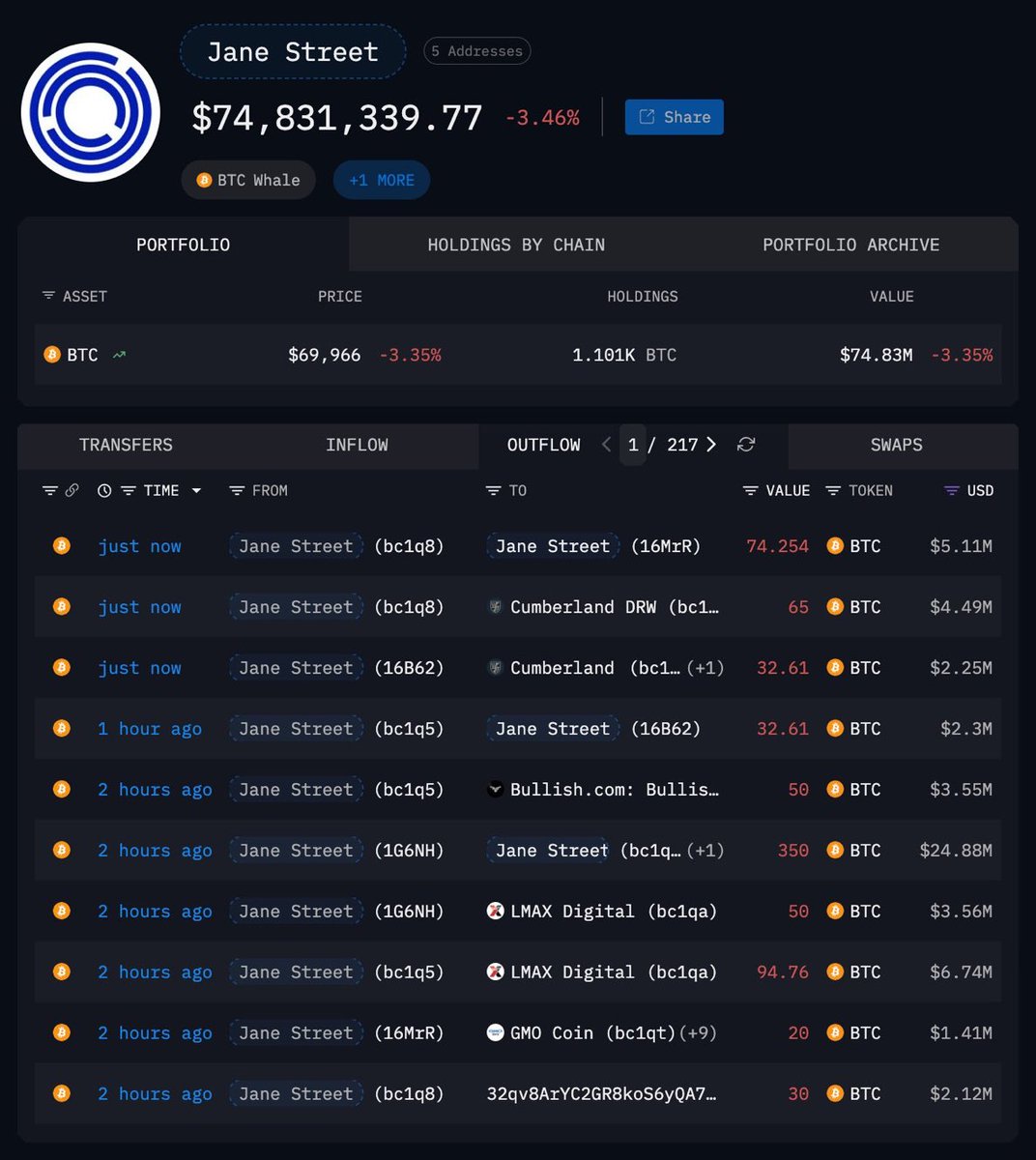Open the SWAPS tab
The height and width of the screenshot is (1160, 1036).
tap(896, 445)
